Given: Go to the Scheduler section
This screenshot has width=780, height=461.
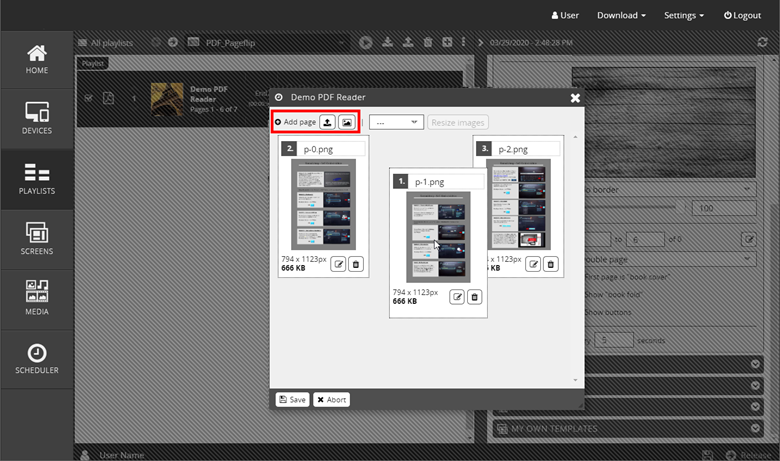Looking at the screenshot, I should [x=37, y=360].
